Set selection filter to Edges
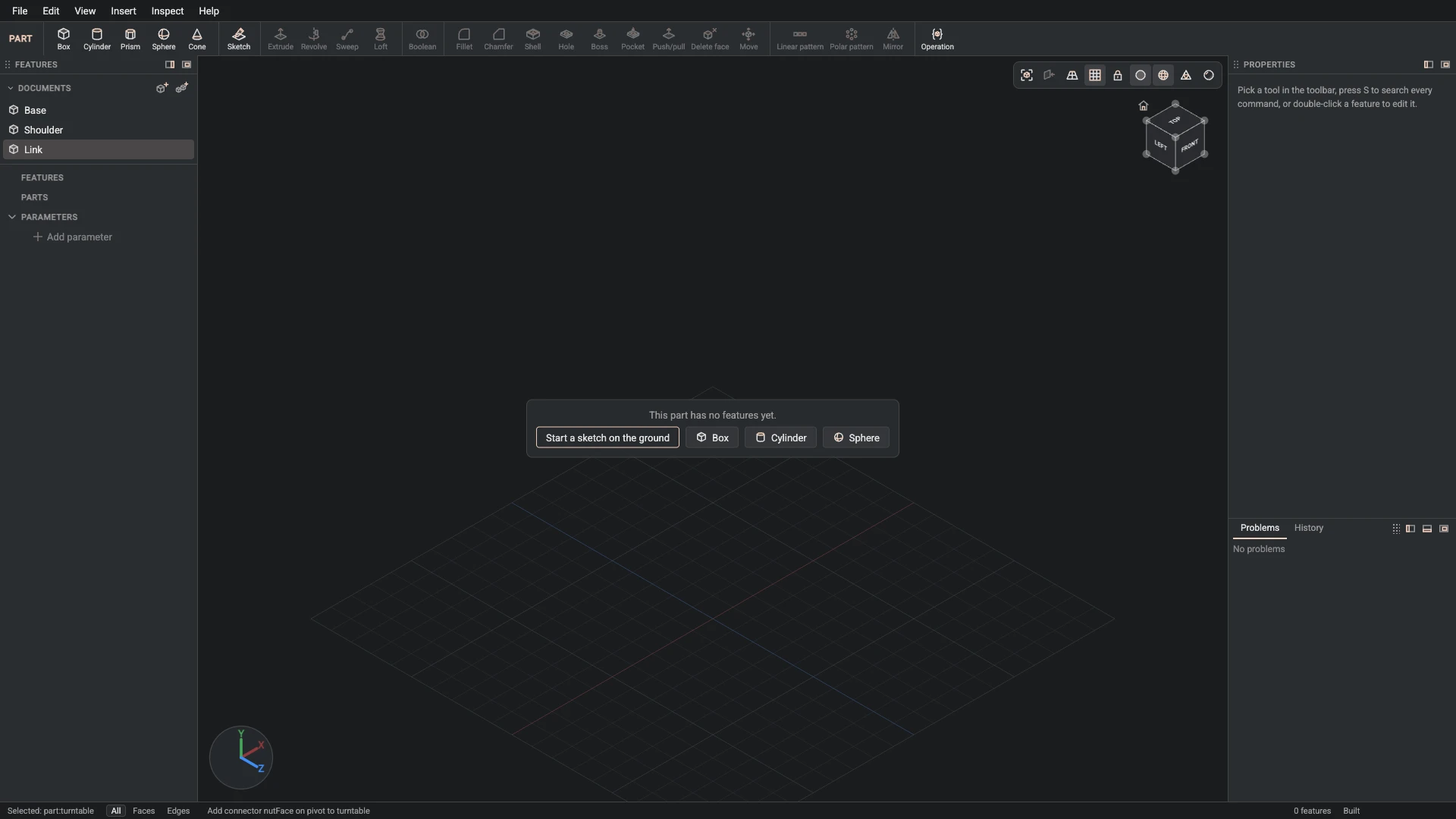The height and width of the screenshot is (819, 1456). (178, 811)
